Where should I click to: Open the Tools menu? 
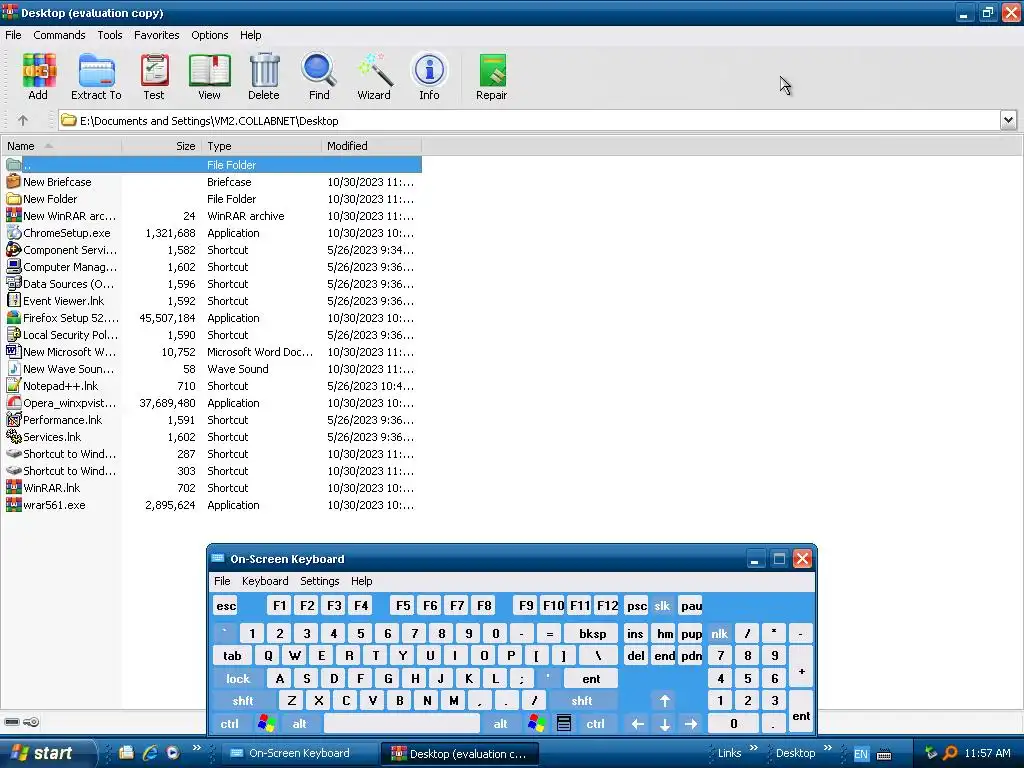tap(110, 35)
